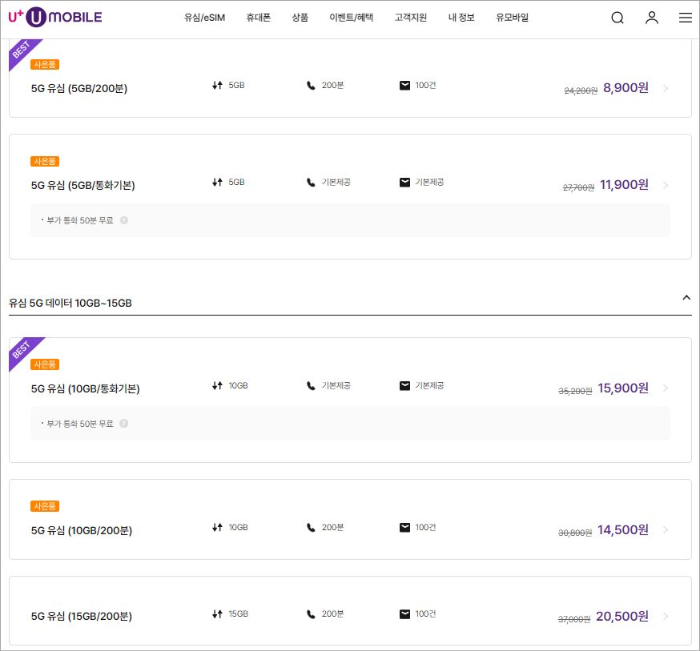Screen dimensions: 700x651
Task: Select plan 5G 유심 (15GB/200분)
Action: click(82, 617)
